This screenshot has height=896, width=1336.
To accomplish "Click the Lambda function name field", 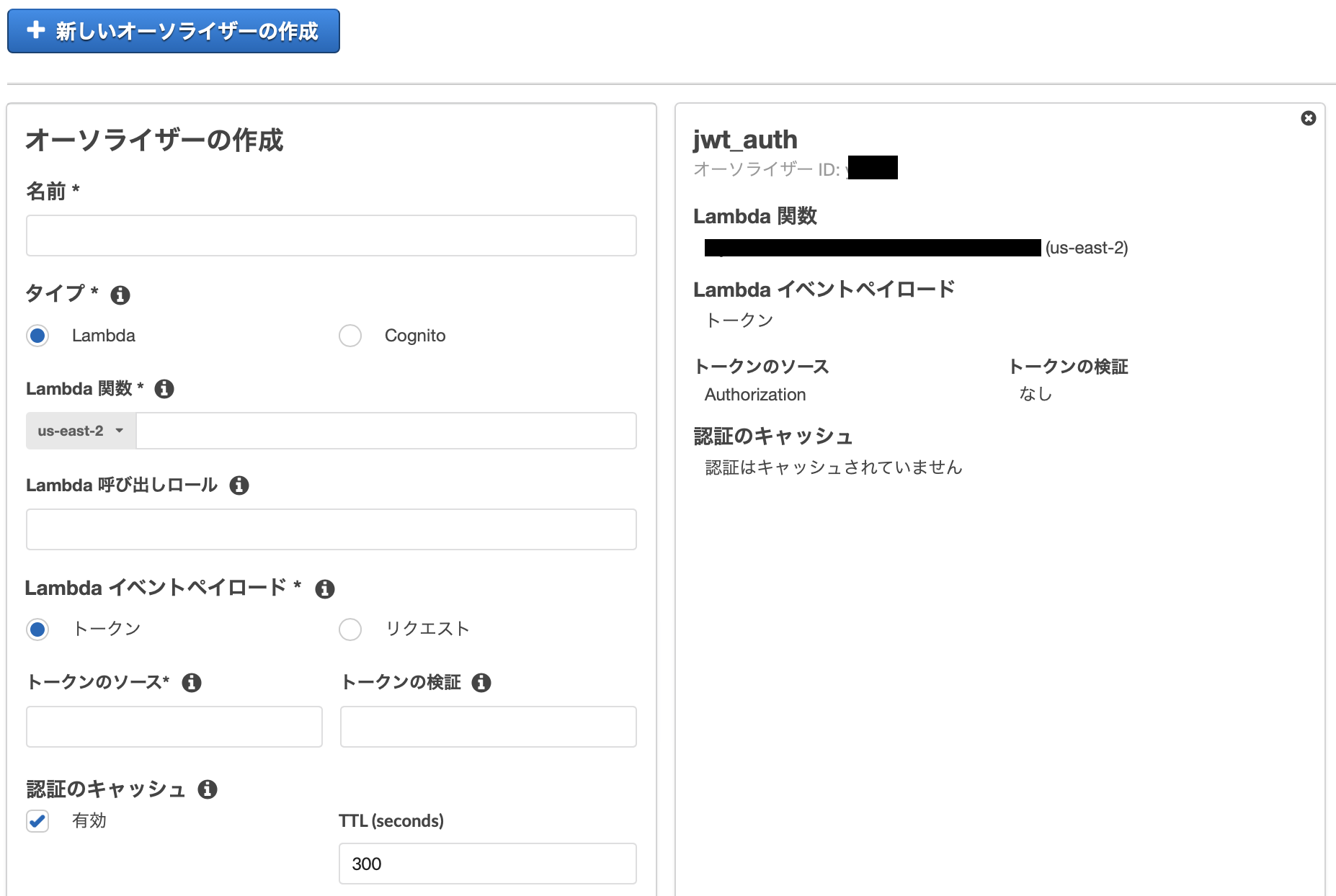I will click(x=386, y=431).
